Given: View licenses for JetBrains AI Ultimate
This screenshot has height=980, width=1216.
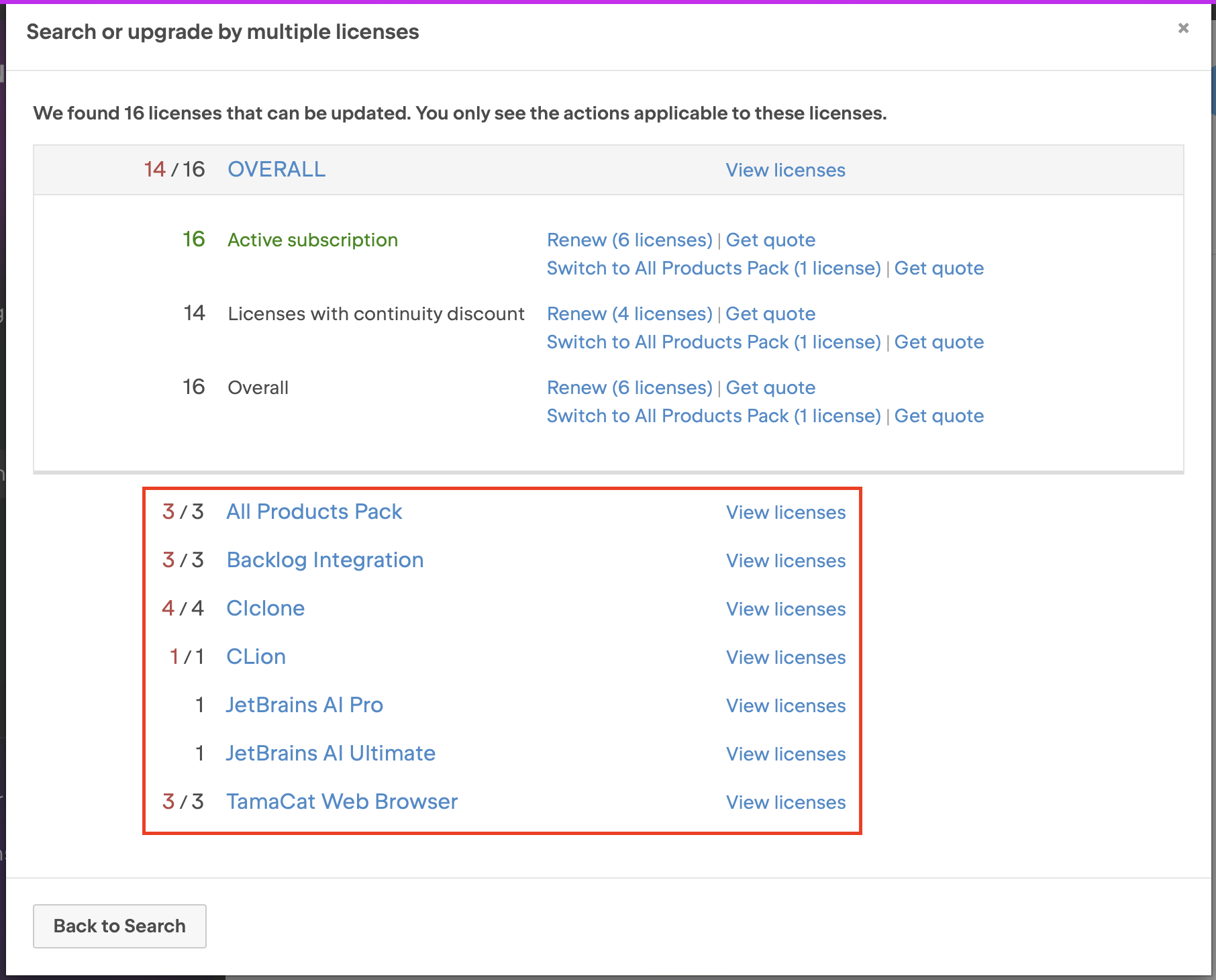Looking at the screenshot, I should click(786, 754).
